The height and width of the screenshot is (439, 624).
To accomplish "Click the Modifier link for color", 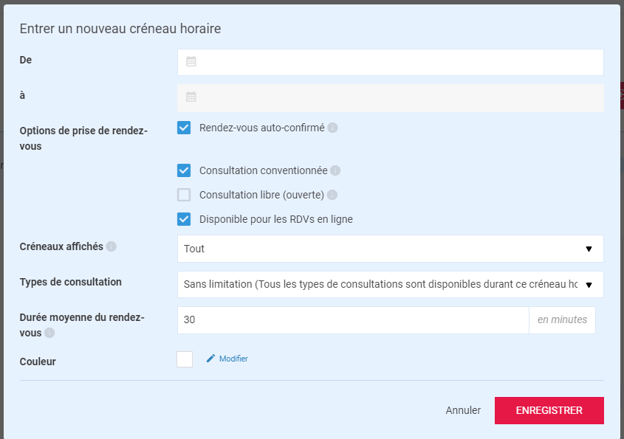I will 233,358.
